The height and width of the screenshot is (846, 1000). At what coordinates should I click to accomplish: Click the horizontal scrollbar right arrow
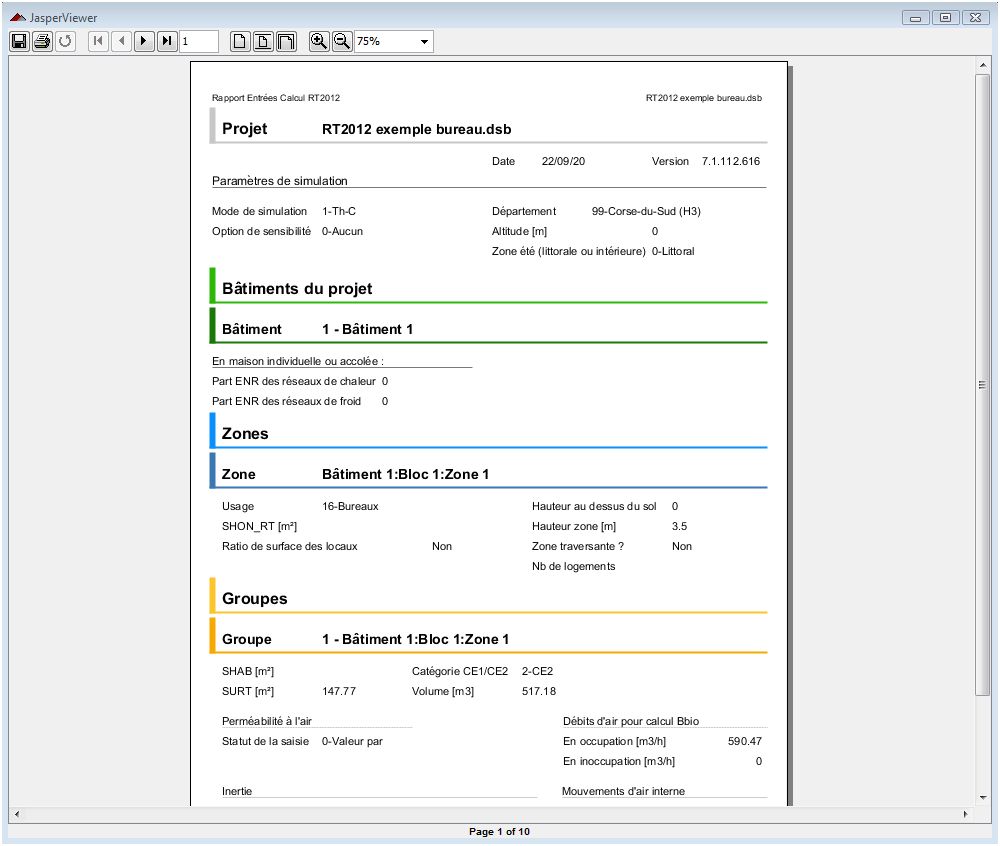[x=966, y=814]
